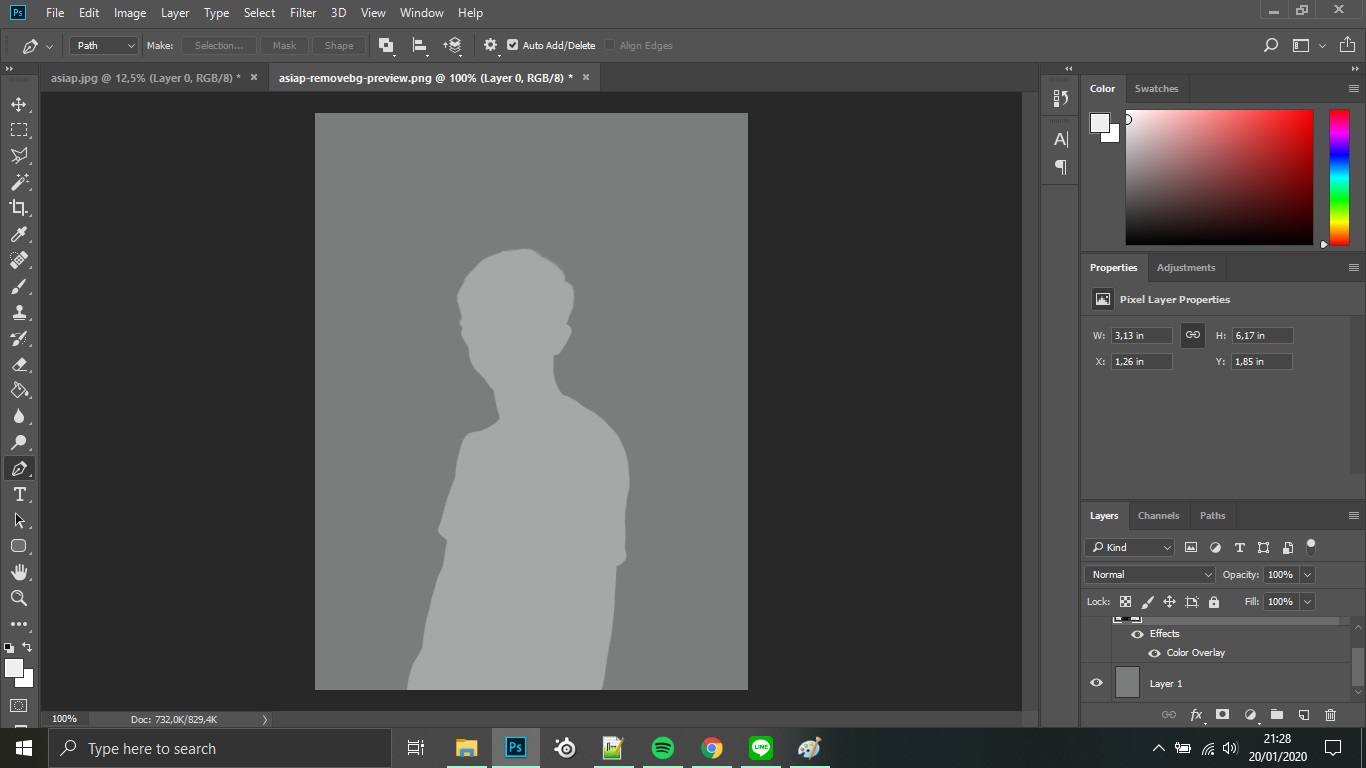
Task: Switch to the asiap.jpg document tab
Action: [x=146, y=78]
